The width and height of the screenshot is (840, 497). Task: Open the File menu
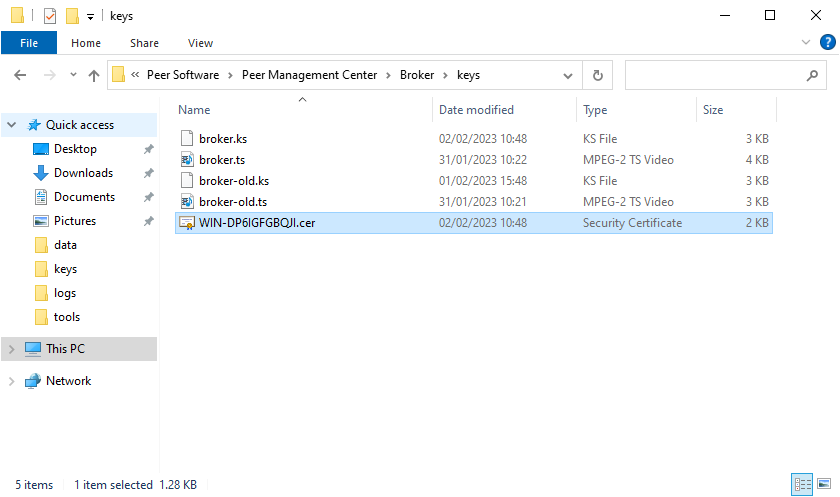(29, 43)
